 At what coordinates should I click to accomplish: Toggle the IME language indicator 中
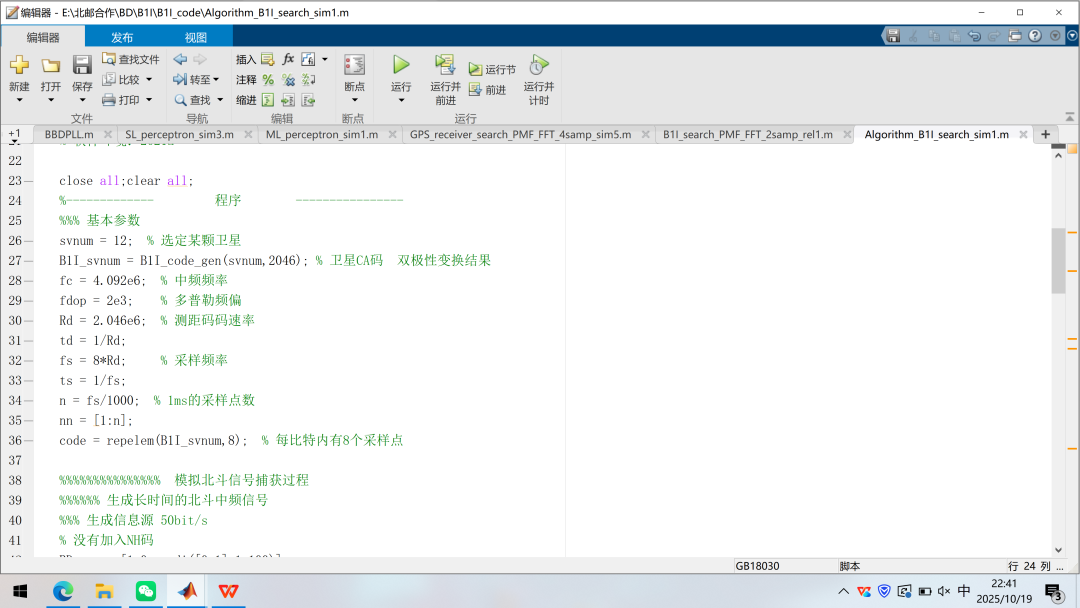pos(963,591)
